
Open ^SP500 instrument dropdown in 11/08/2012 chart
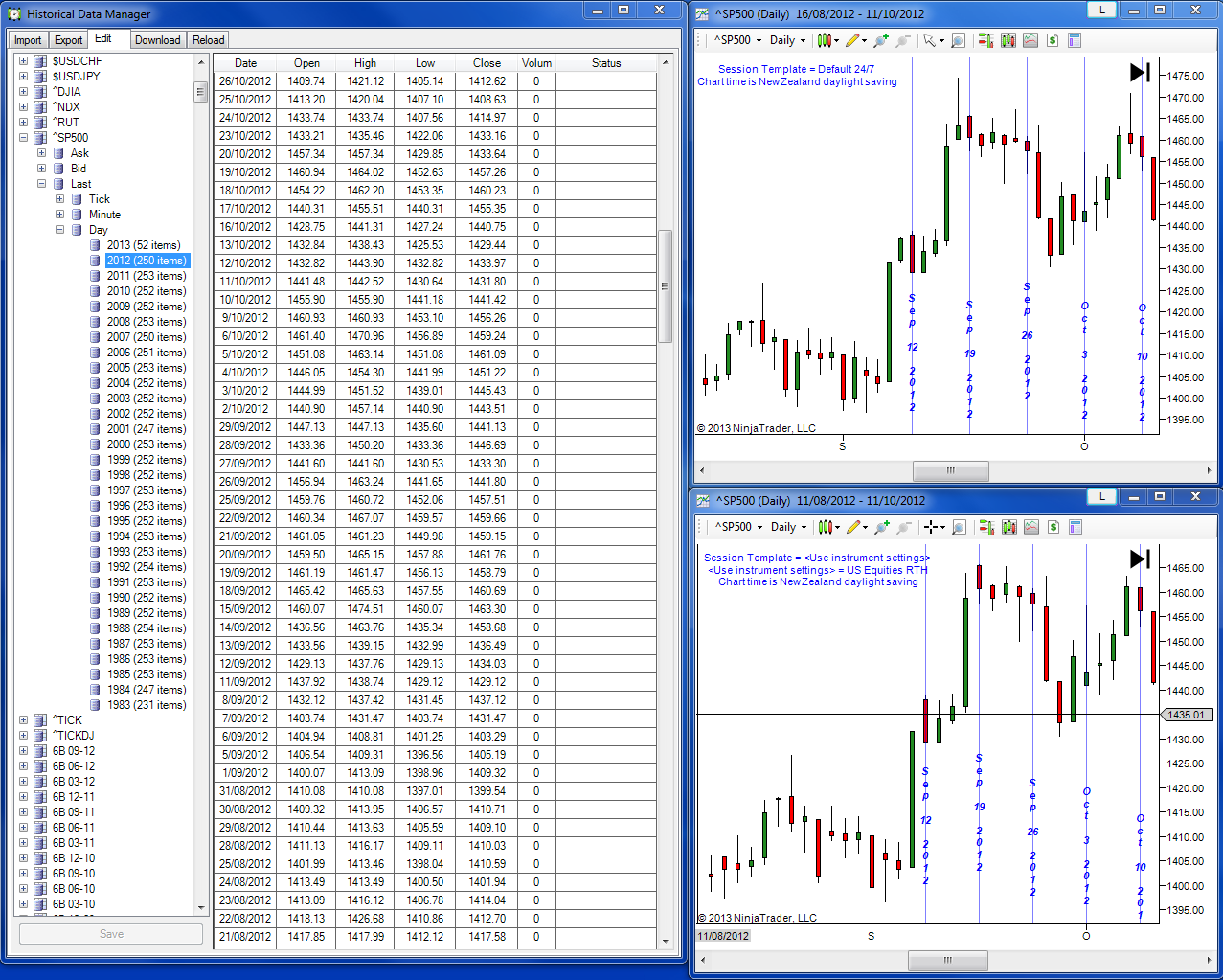[738, 527]
